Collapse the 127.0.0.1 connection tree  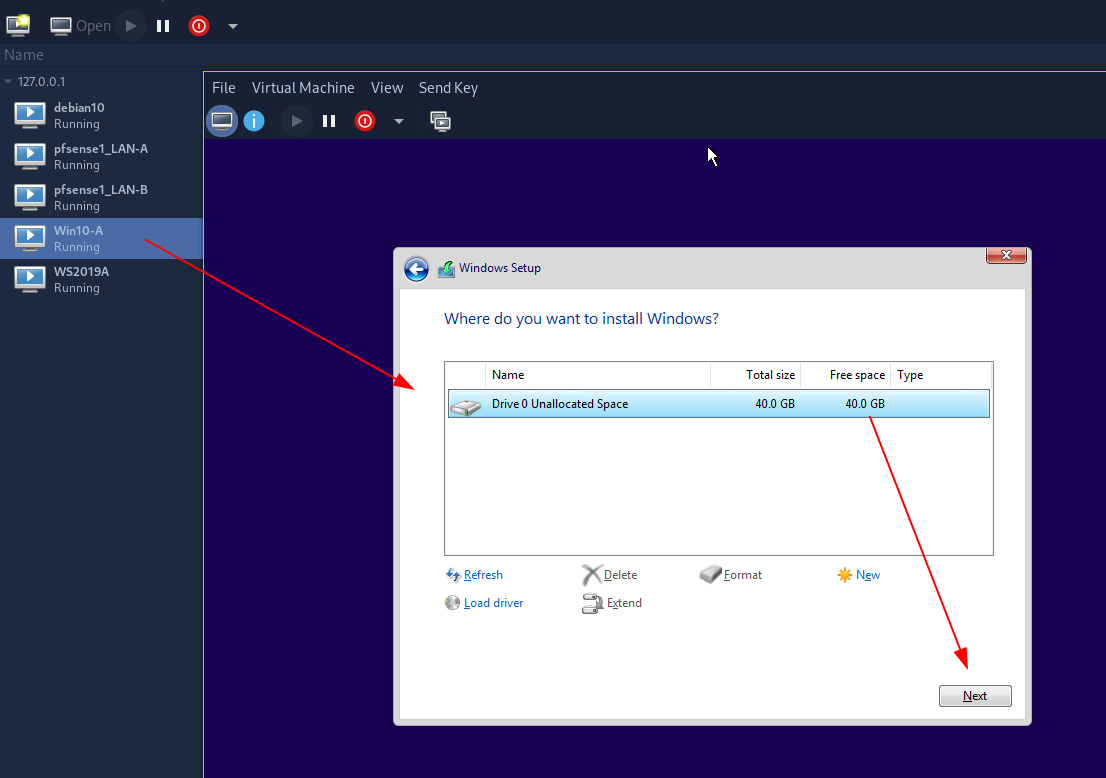pyautogui.click(x=8, y=82)
